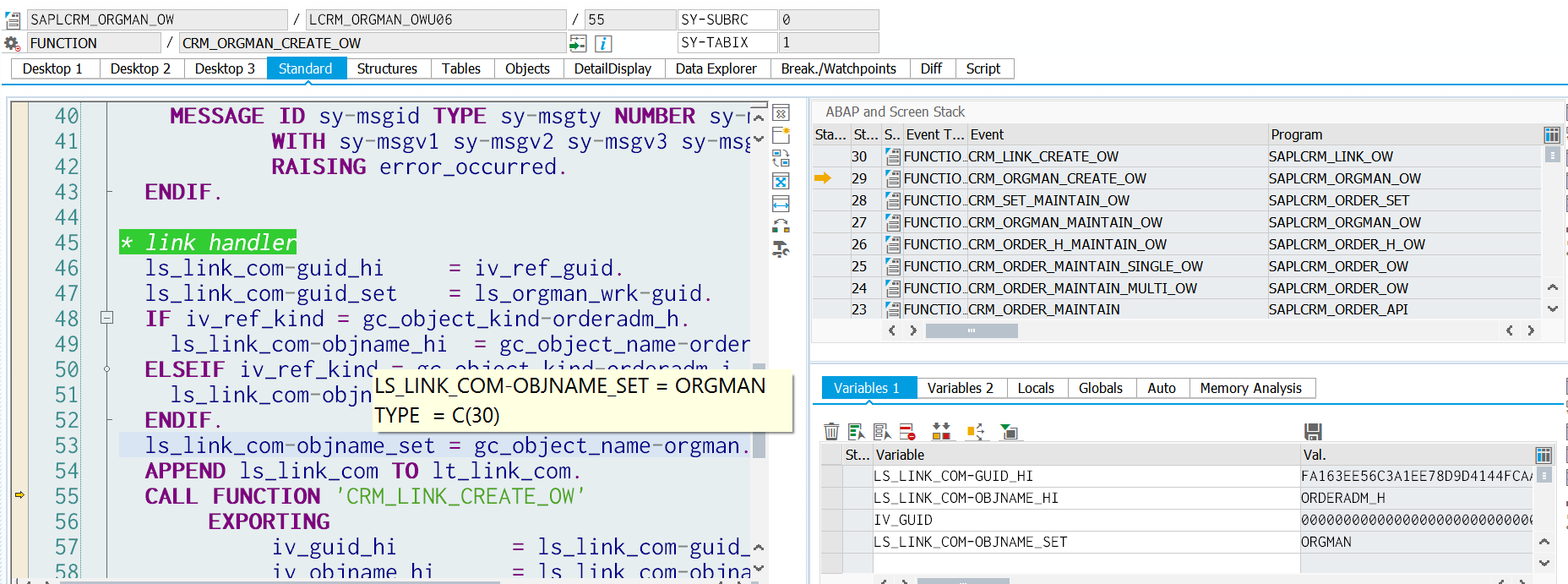Open the tool services hammer icon

pyautogui.click(x=781, y=248)
